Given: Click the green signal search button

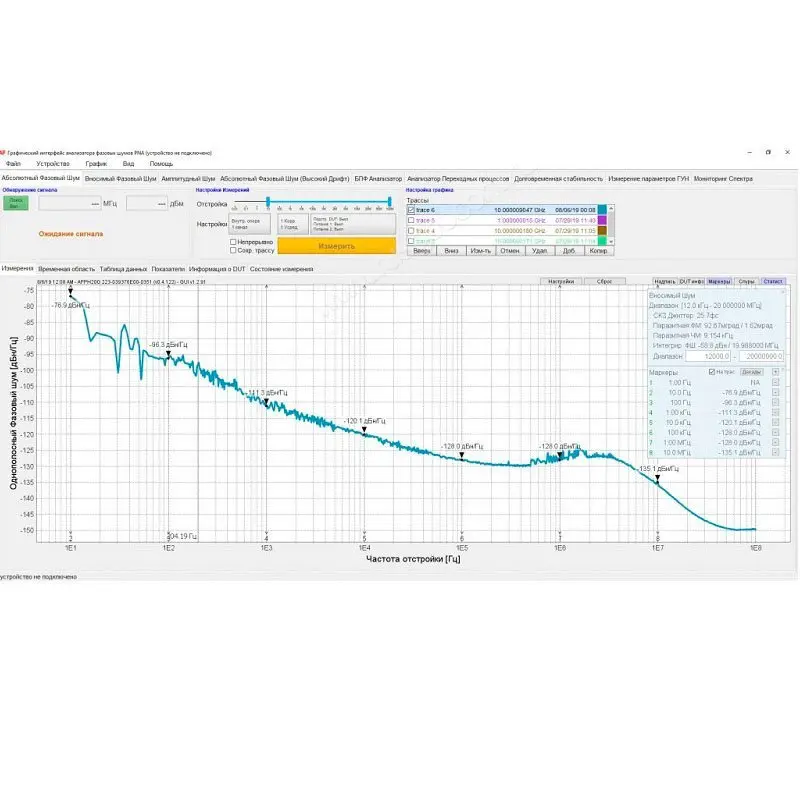Looking at the screenshot, I should (x=15, y=202).
